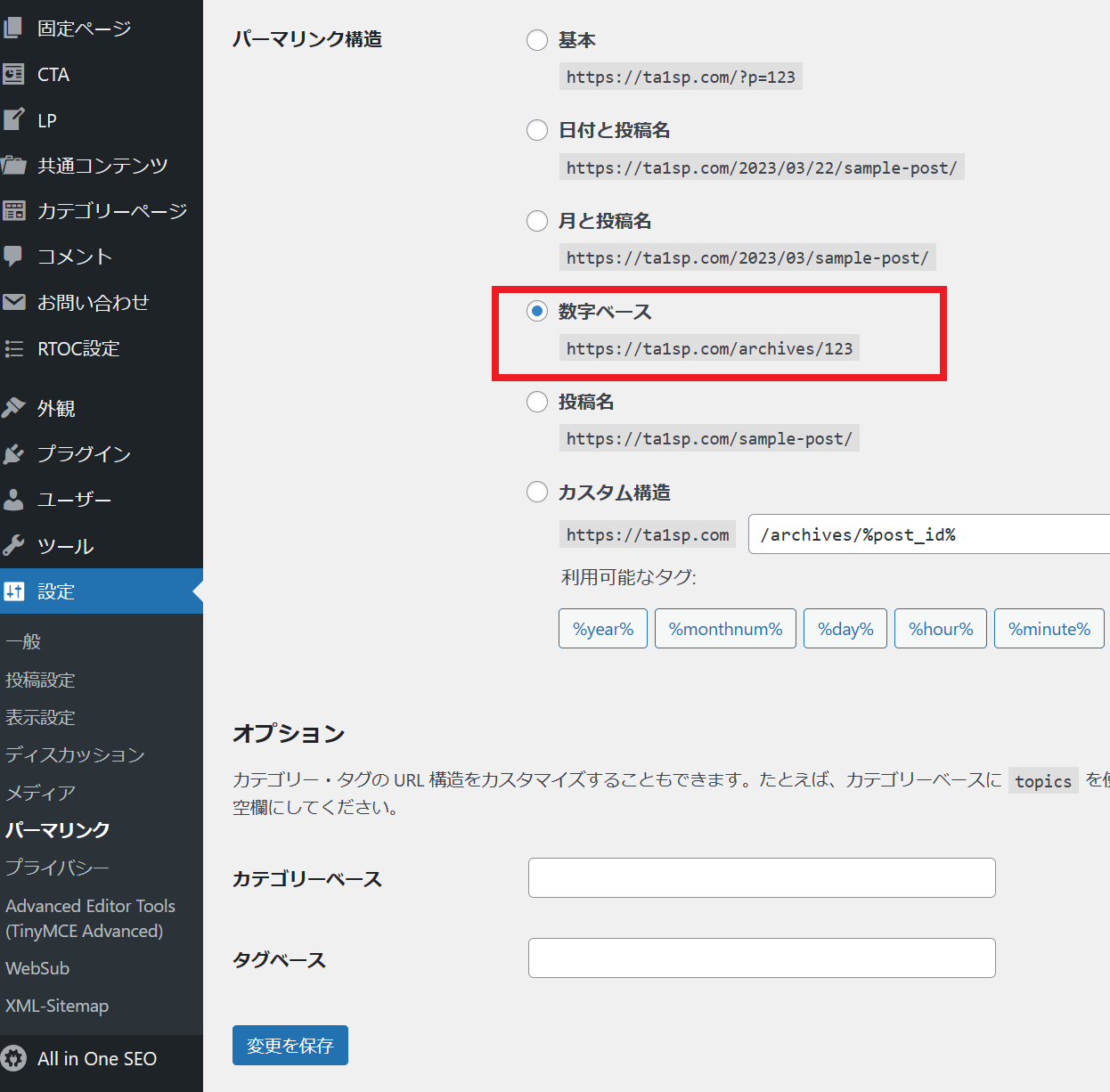Click the RTOC設定 list icon
Image resolution: width=1110 pixels, height=1092 pixels.
[13, 348]
